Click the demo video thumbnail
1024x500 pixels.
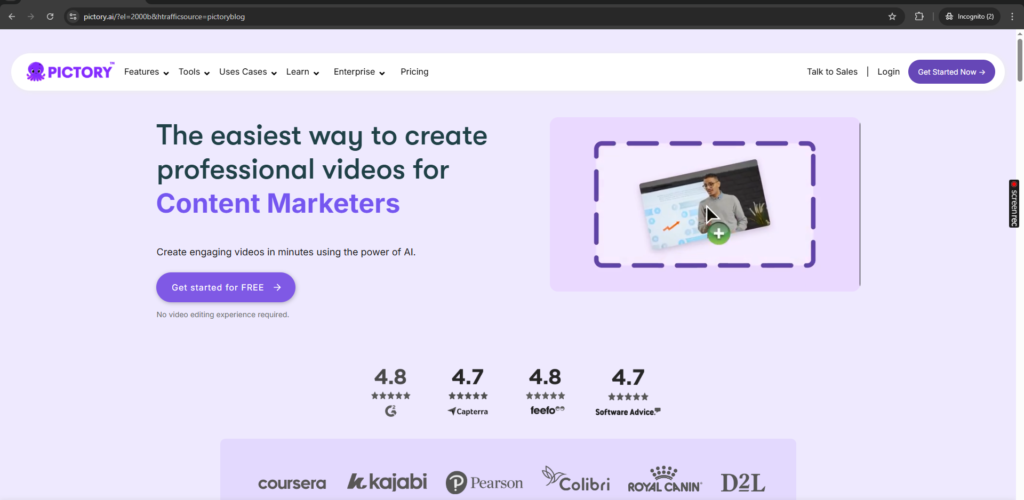[705, 204]
